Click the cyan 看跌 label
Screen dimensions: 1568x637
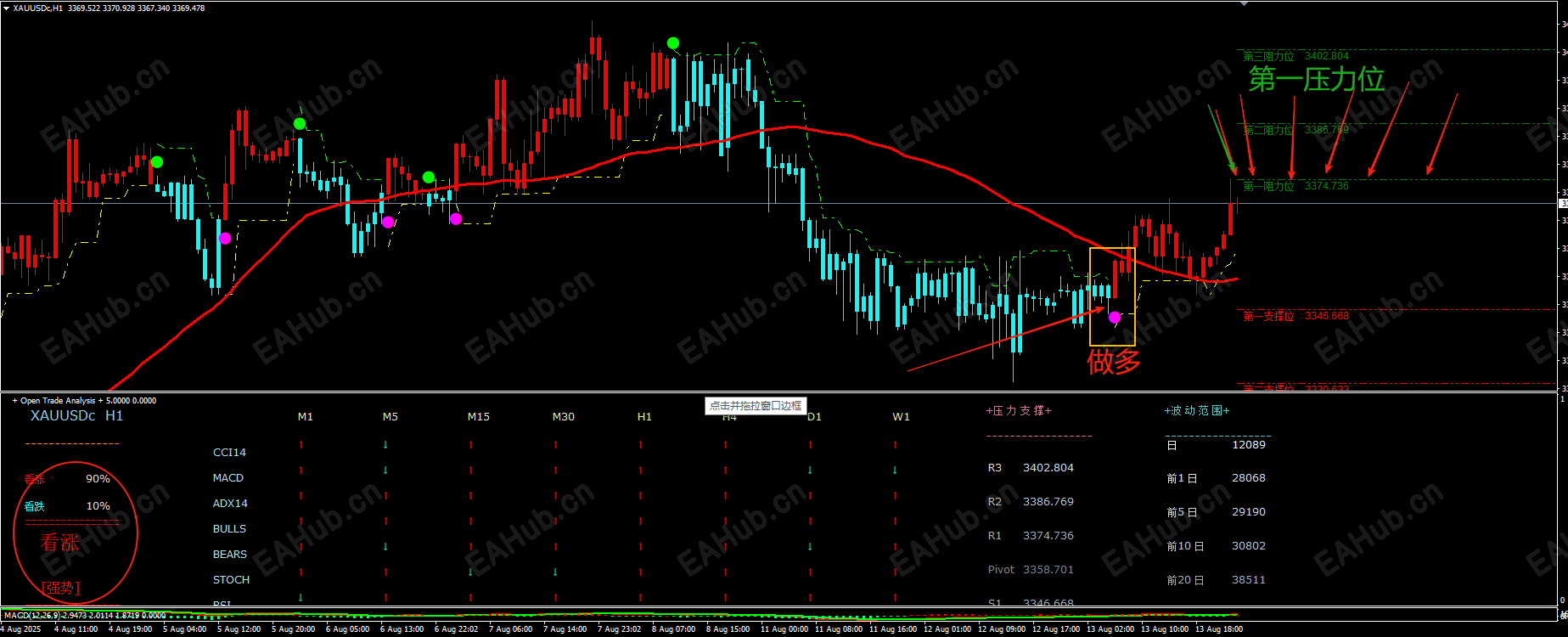(x=34, y=506)
